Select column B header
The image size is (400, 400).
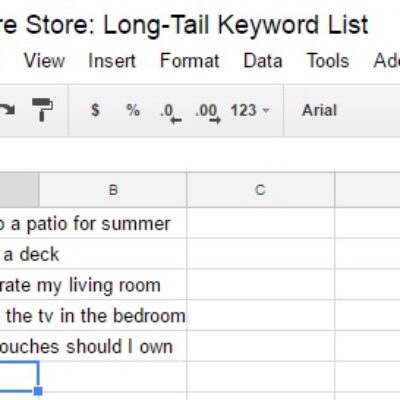pyautogui.click(x=113, y=190)
